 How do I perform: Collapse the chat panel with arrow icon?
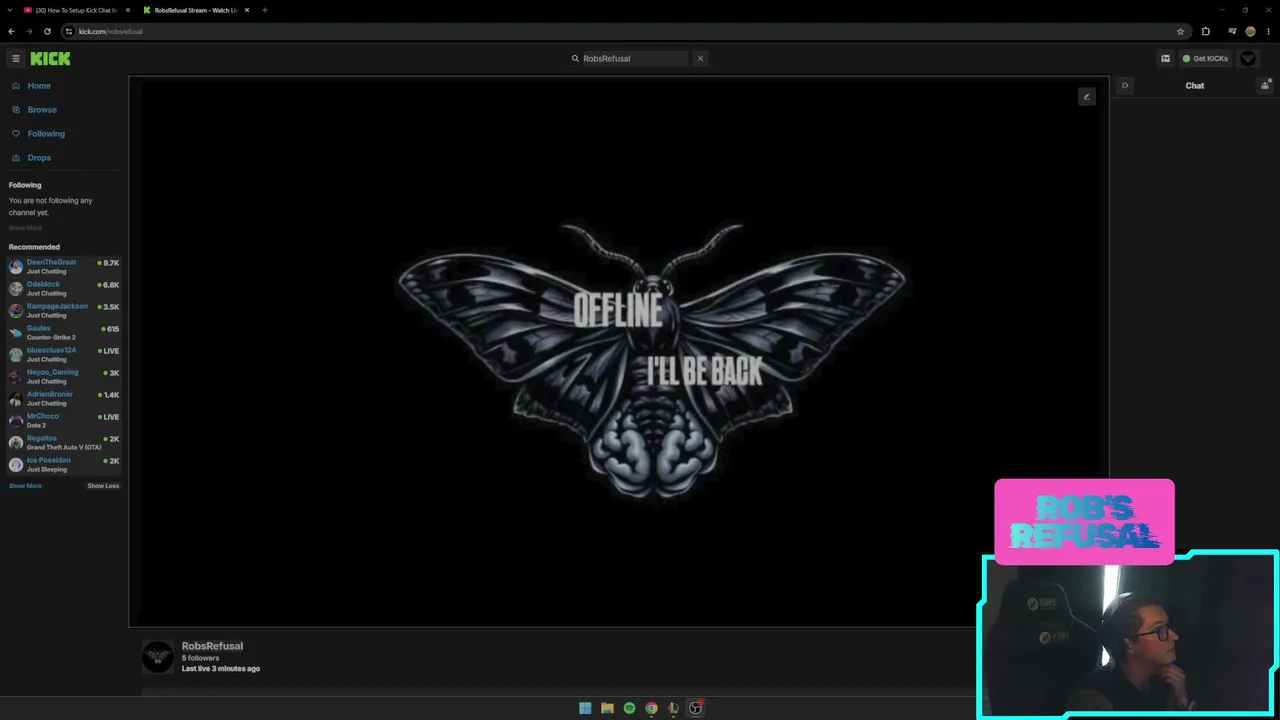pos(1125,86)
